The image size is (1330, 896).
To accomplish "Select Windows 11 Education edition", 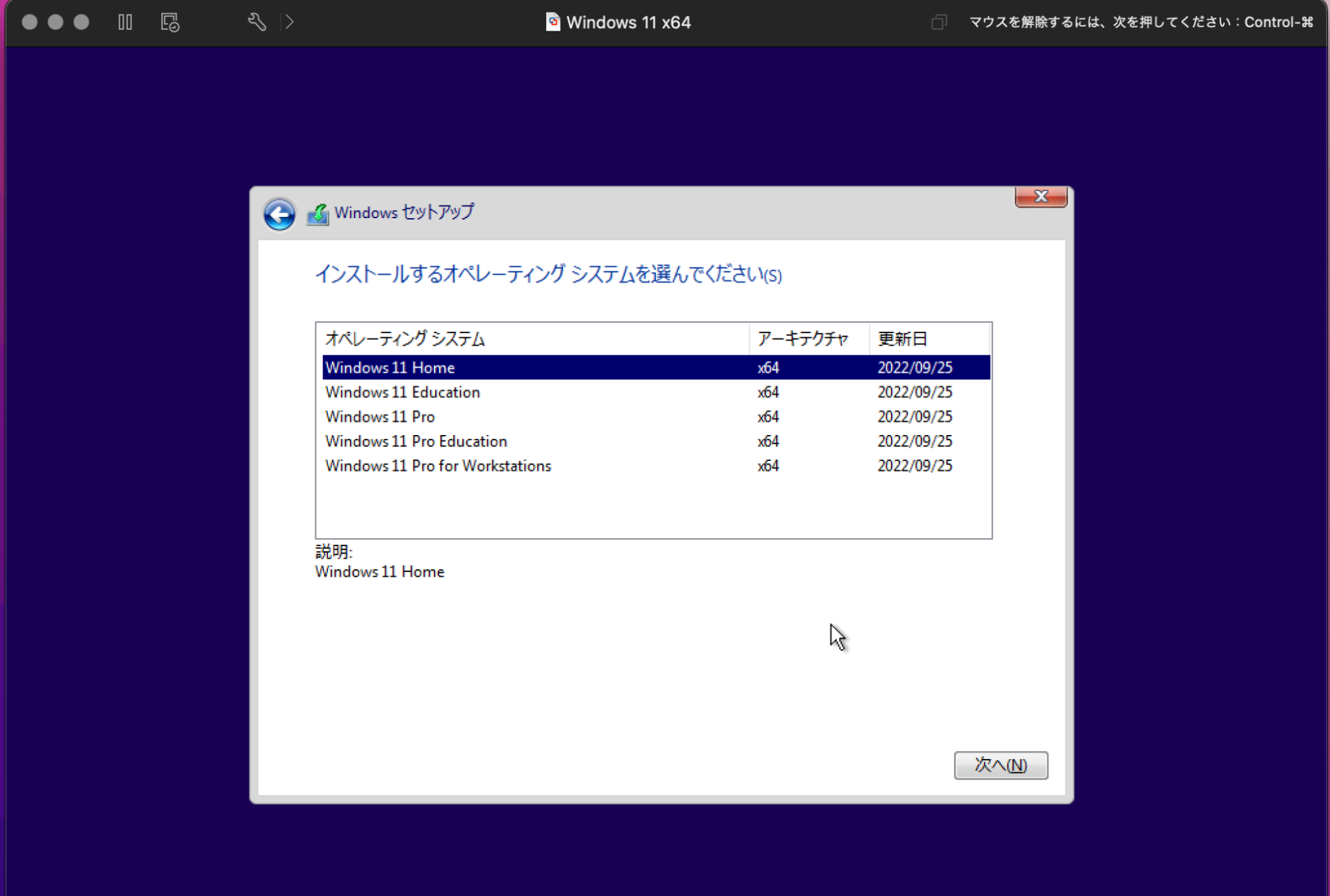I will (x=402, y=392).
